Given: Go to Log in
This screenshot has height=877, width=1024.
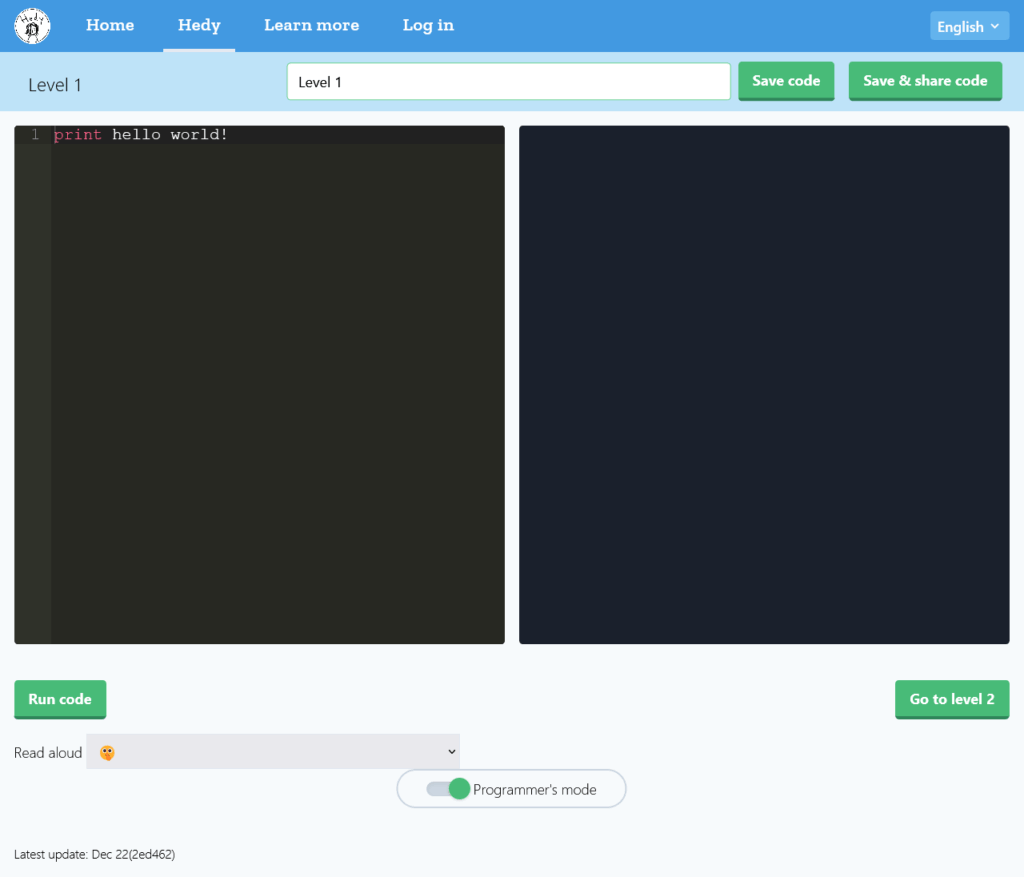Looking at the screenshot, I should pos(428,25).
